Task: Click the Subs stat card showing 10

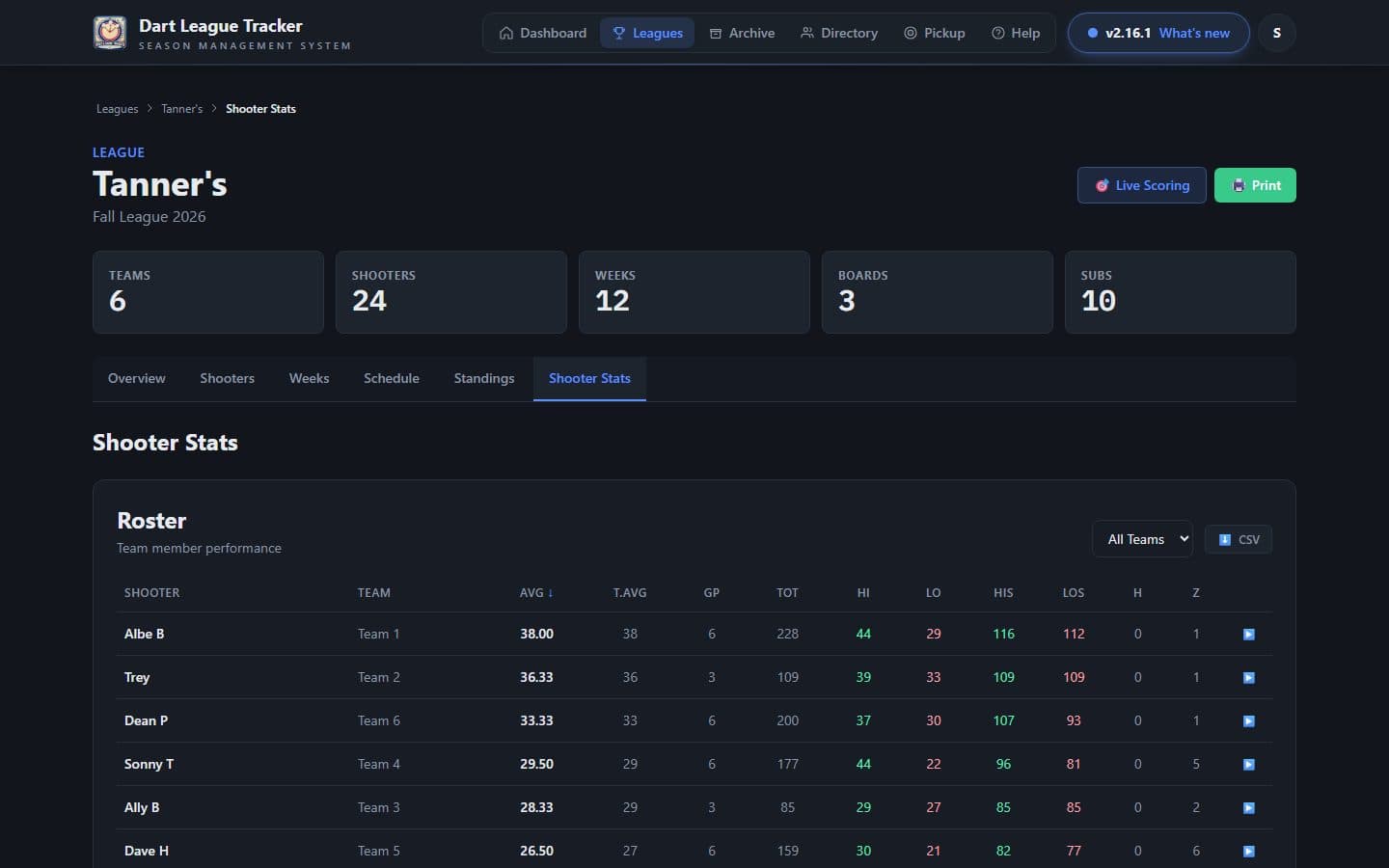Action: pos(1181,292)
